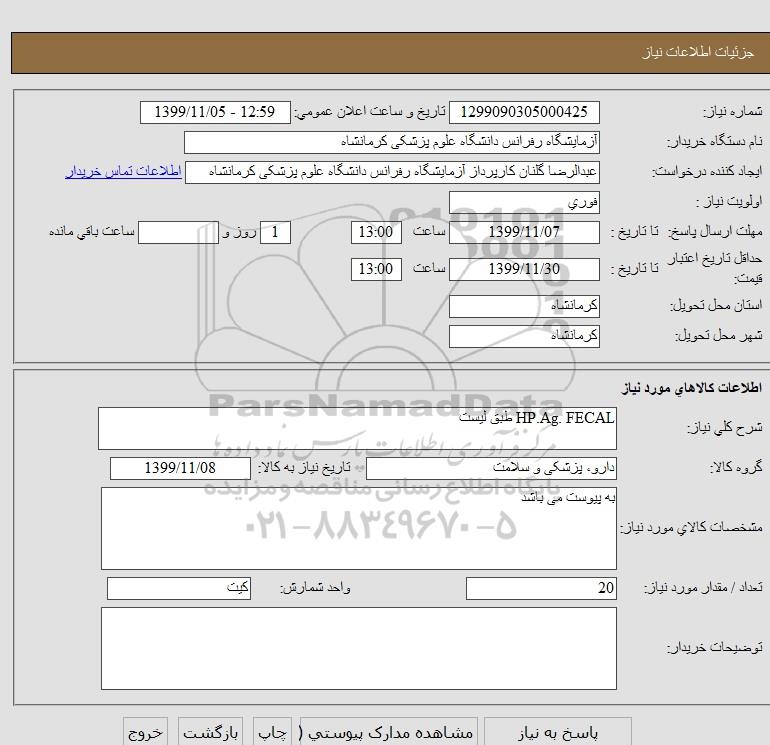Click the 'گروه کالا:' label
Viewport: 770px width, 745px height.
(737, 468)
